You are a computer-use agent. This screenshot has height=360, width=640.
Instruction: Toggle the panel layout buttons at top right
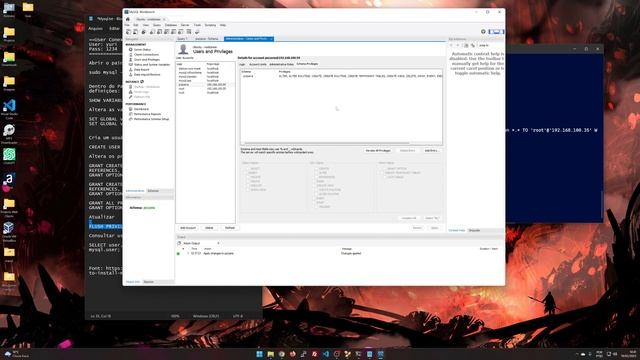(496, 31)
